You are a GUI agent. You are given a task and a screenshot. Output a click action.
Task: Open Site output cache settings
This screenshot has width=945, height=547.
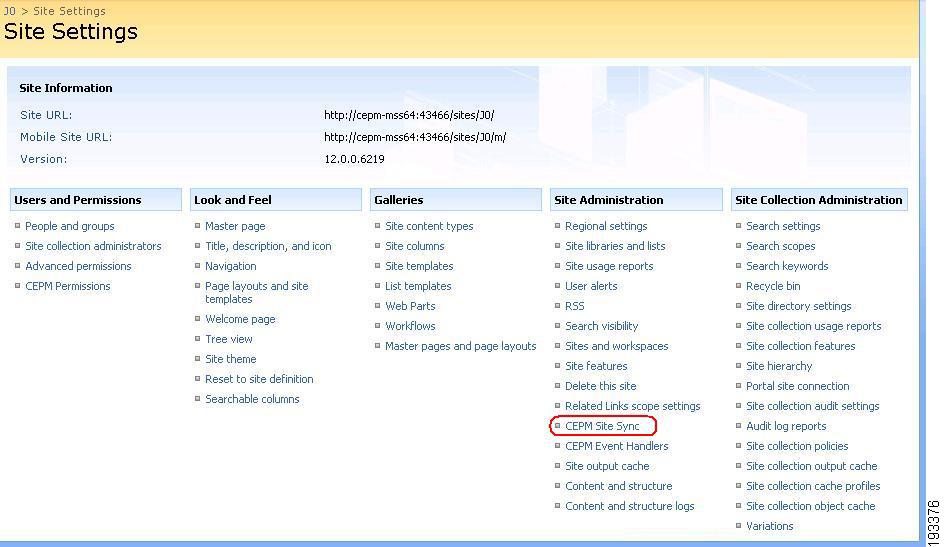pyautogui.click(x=607, y=466)
